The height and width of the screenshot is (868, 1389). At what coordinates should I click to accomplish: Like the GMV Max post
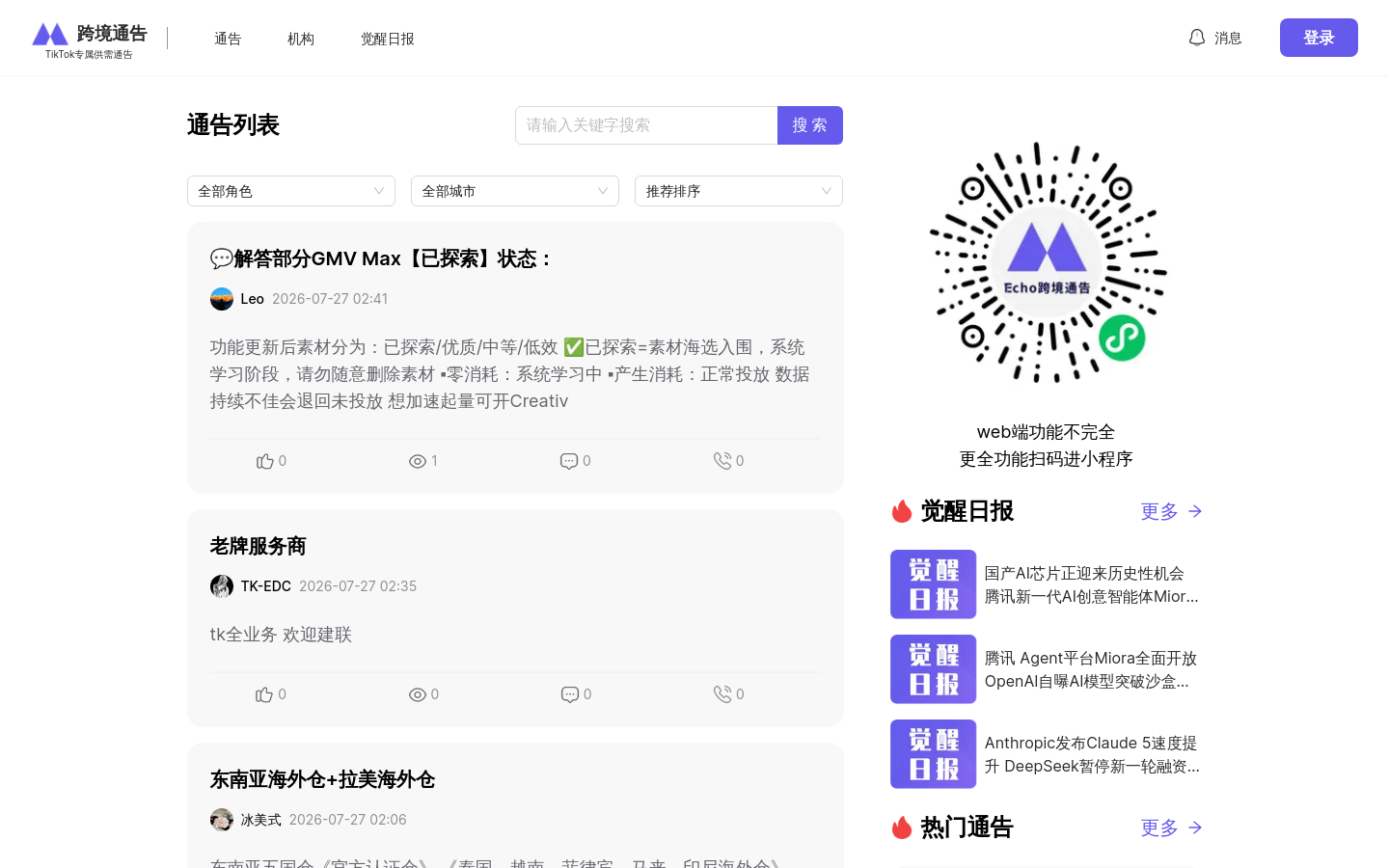(264, 461)
